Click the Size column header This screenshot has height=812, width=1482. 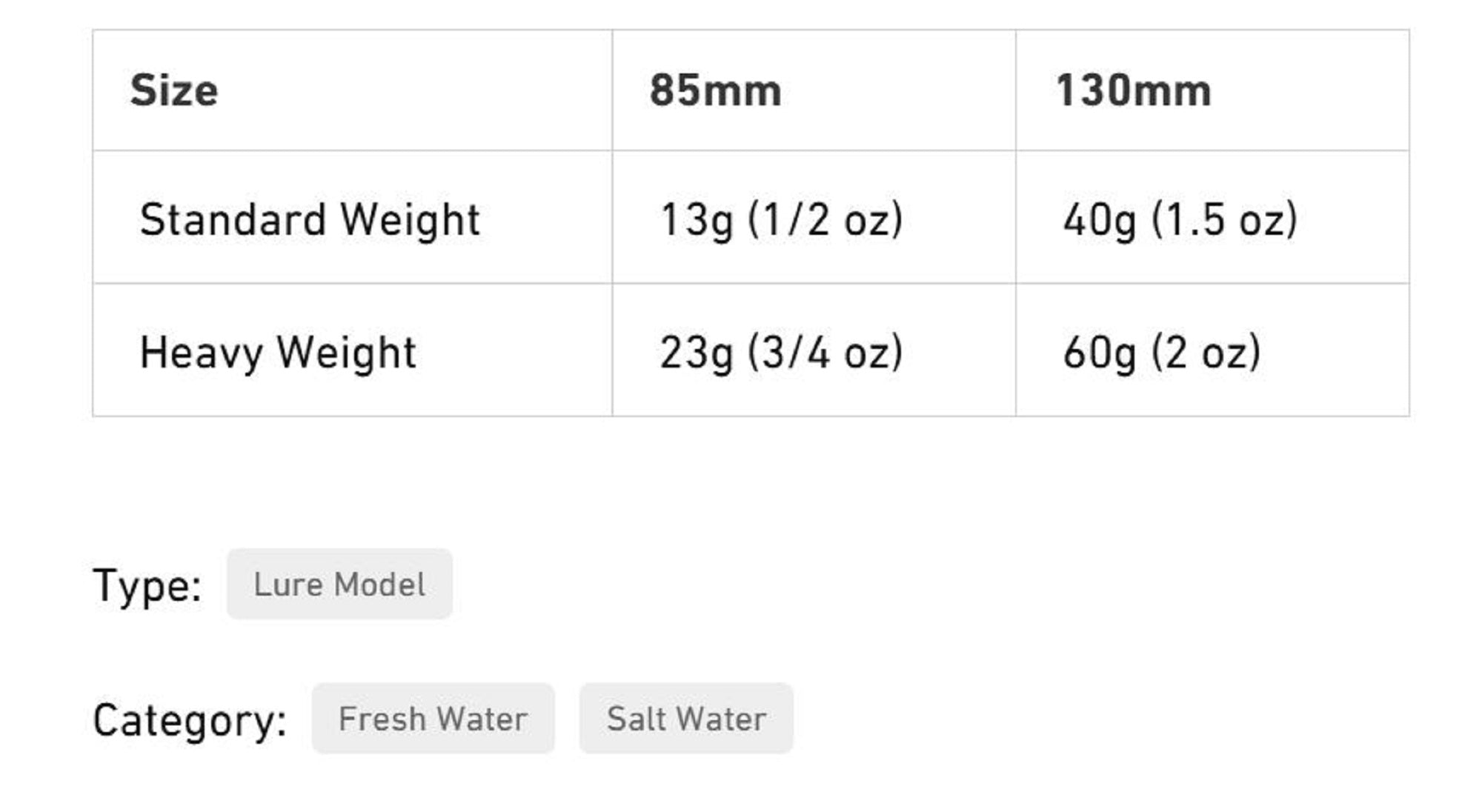(174, 91)
